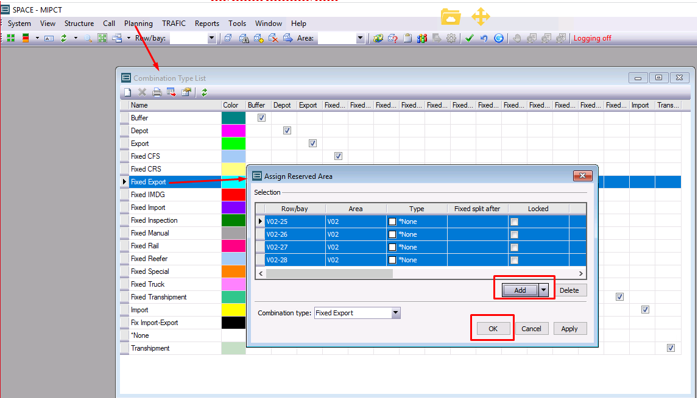
Task: Open the TRAFIC menu
Action: point(174,24)
